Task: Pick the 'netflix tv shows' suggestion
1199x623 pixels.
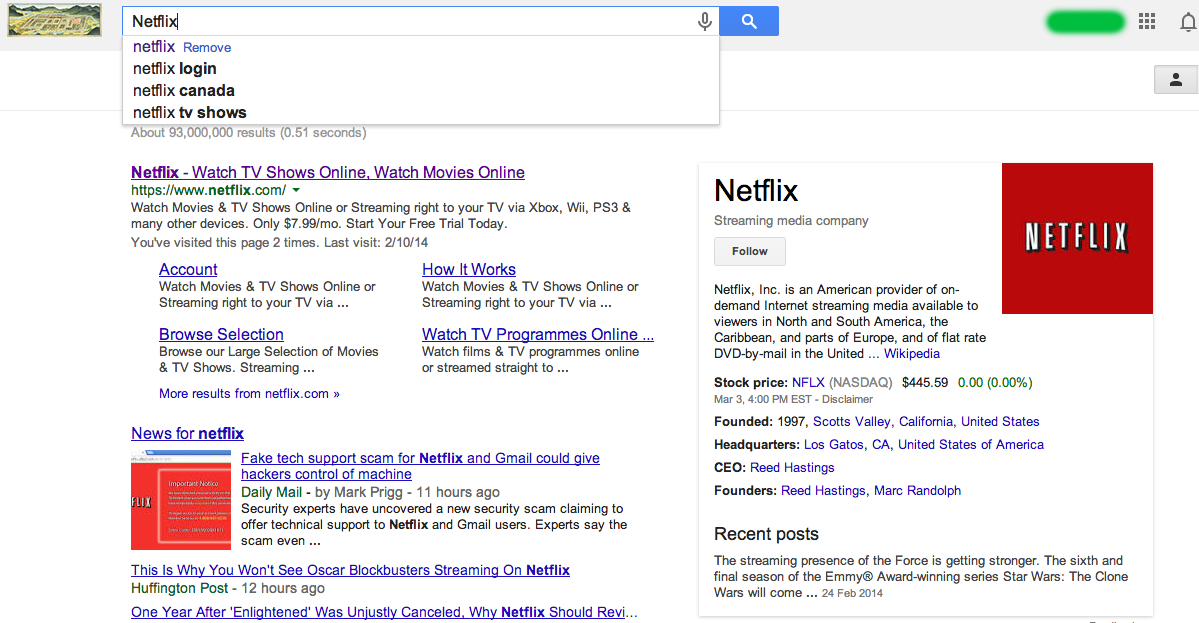Action: (x=190, y=113)
